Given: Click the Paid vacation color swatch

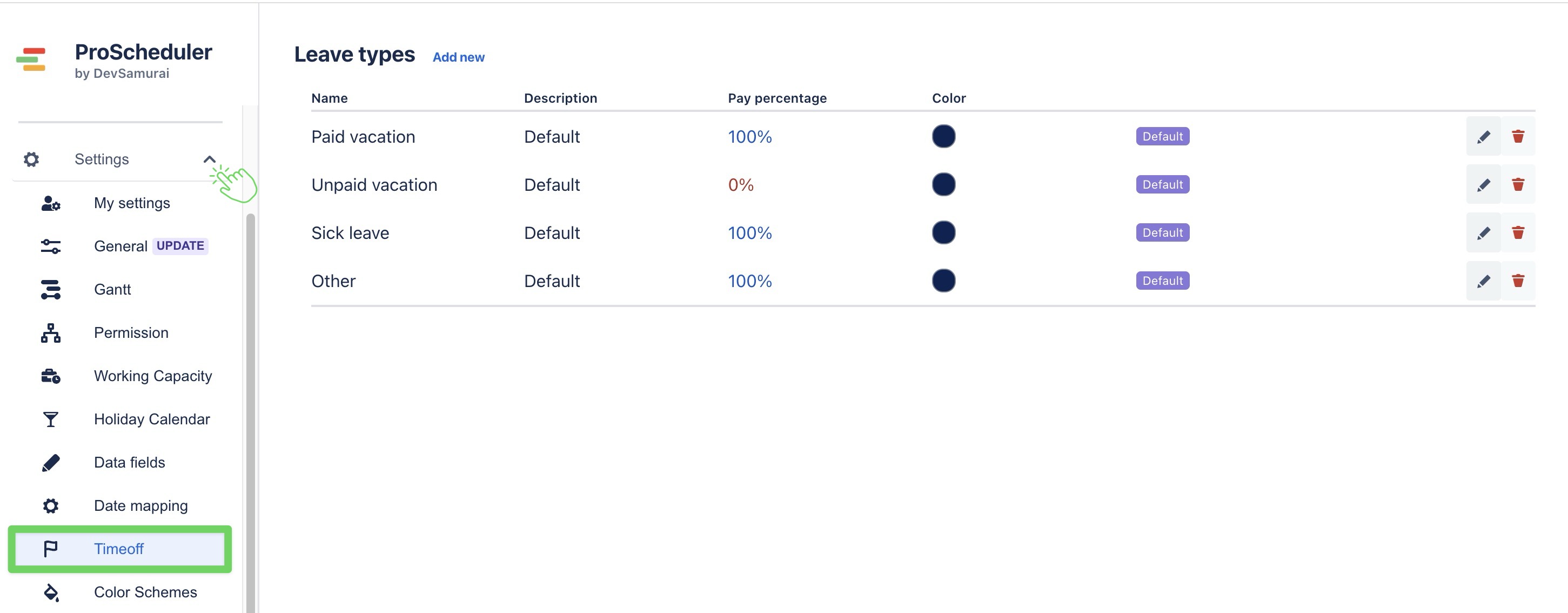Looking at the screenshot, I should click(943, 136).
